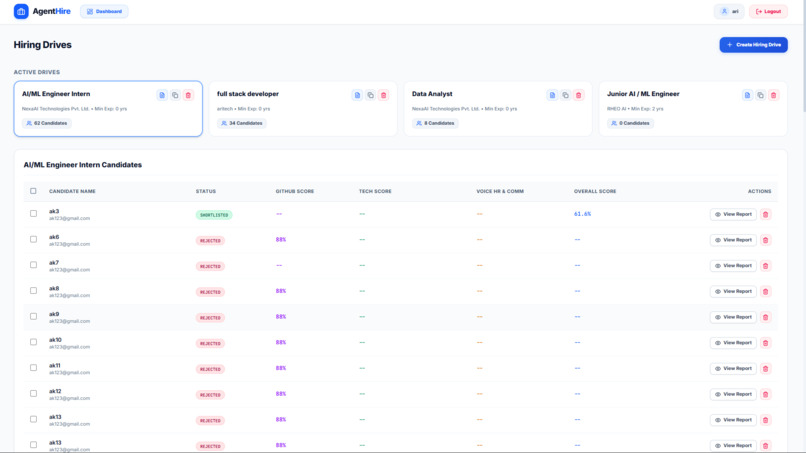Copy icon on Data Analyst card
This screenshot has width=806, height=453.
[565, 95]
